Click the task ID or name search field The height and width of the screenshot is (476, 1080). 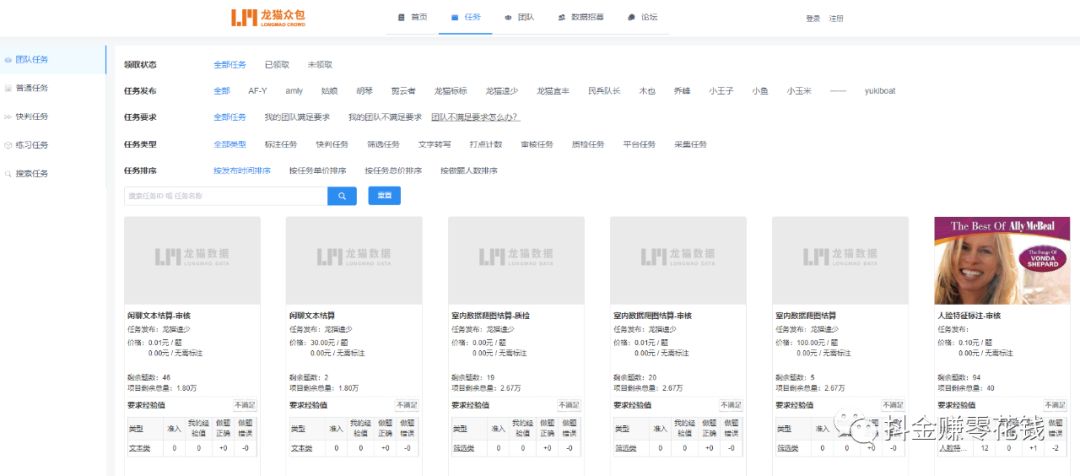click(226, 196)
